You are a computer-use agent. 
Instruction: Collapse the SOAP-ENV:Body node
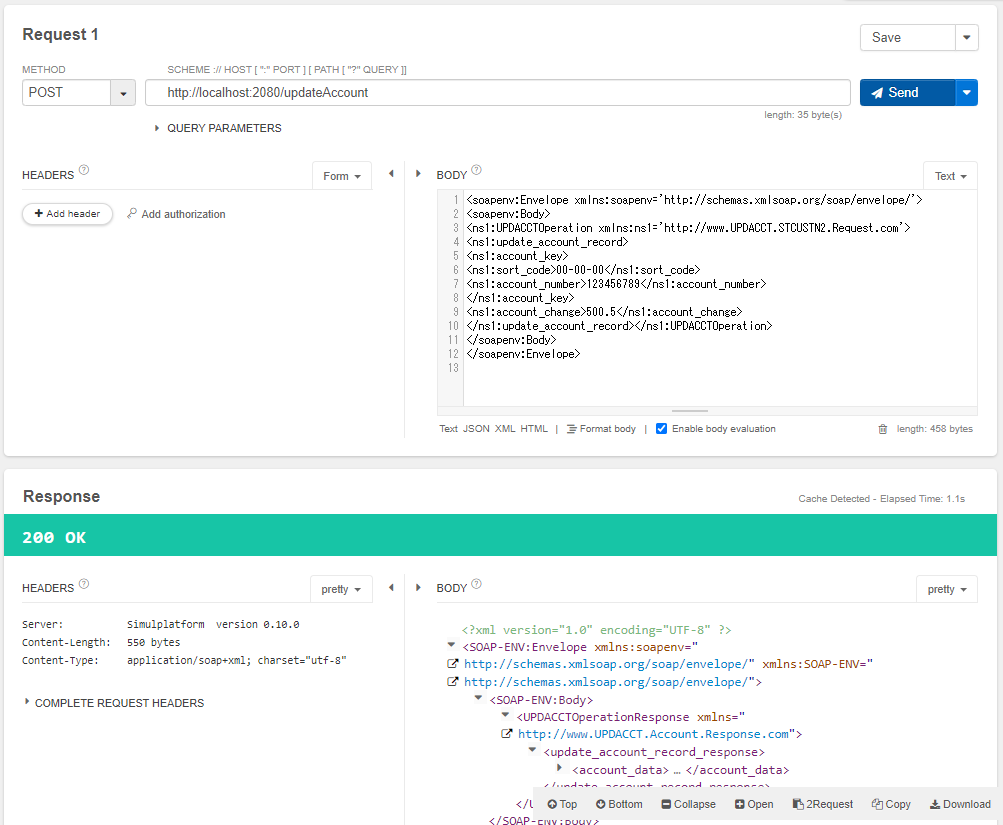click(478, 698)
